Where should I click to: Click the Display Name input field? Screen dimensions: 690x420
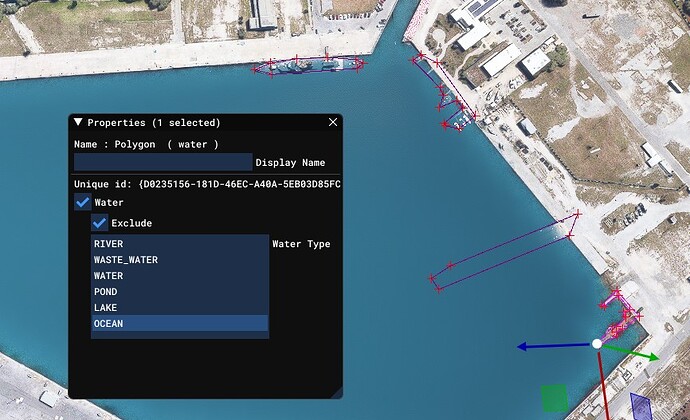(163, 162)
